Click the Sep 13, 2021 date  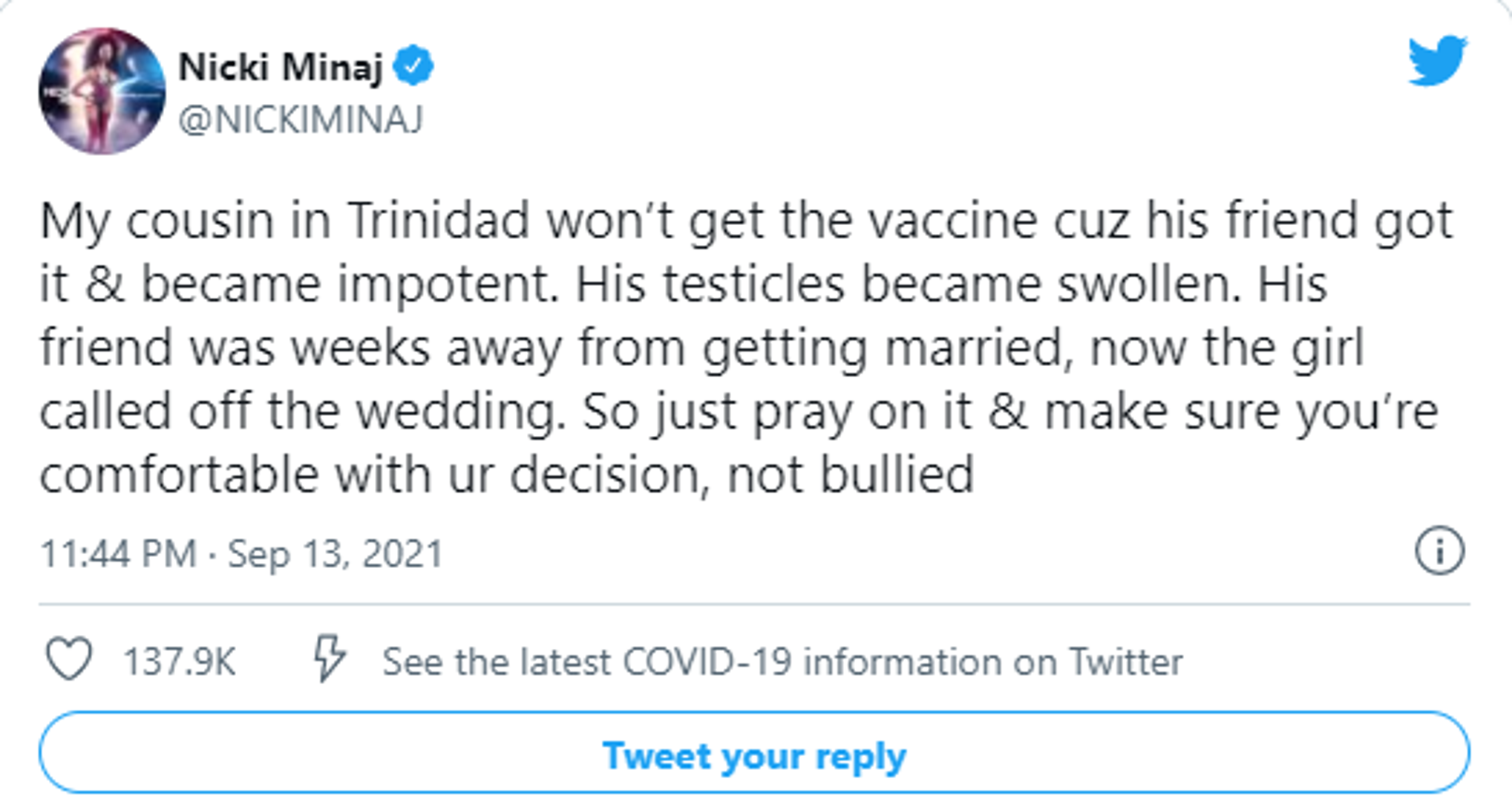click(335, 554)
